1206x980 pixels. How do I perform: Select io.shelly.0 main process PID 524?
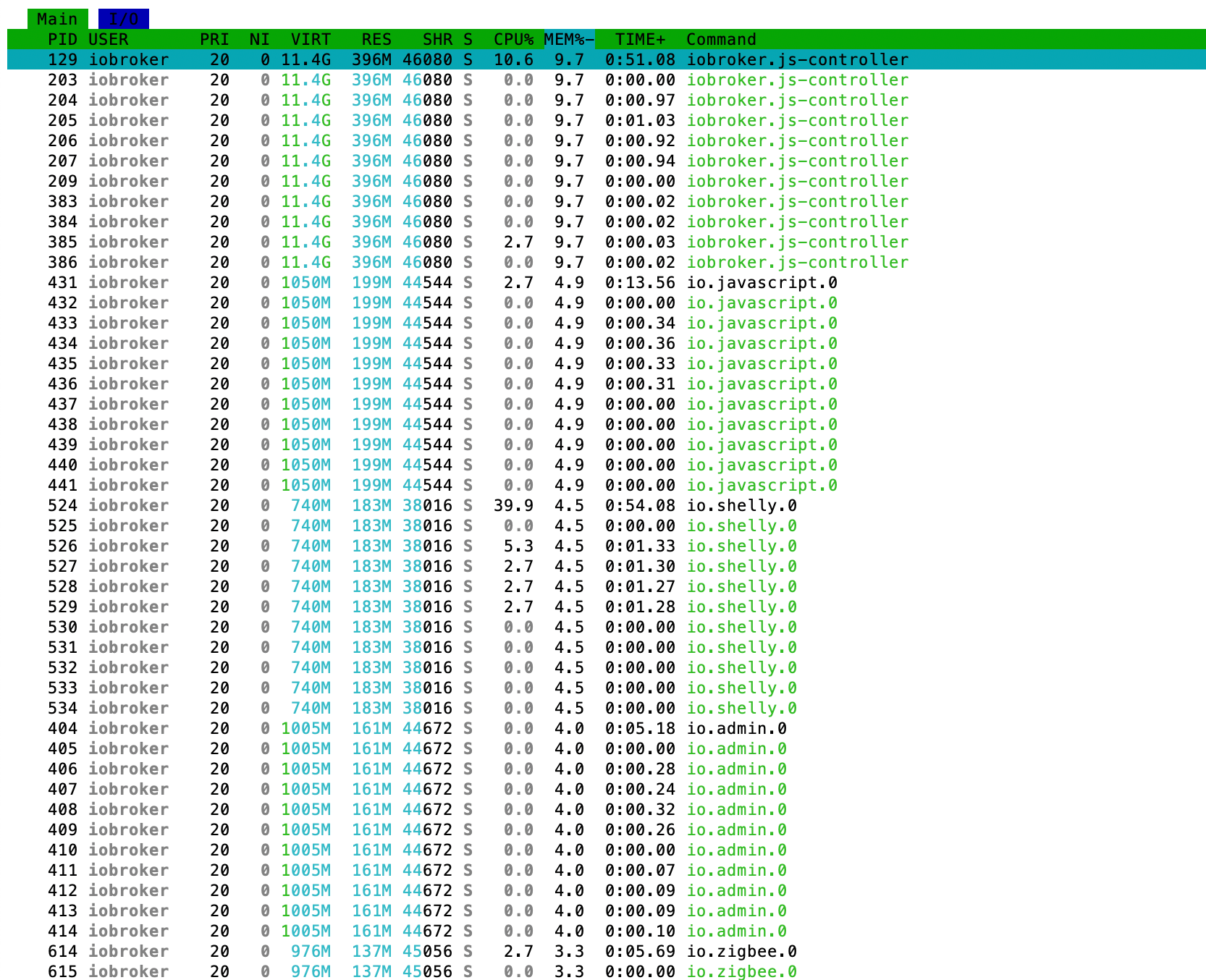(x=607, y=505)
